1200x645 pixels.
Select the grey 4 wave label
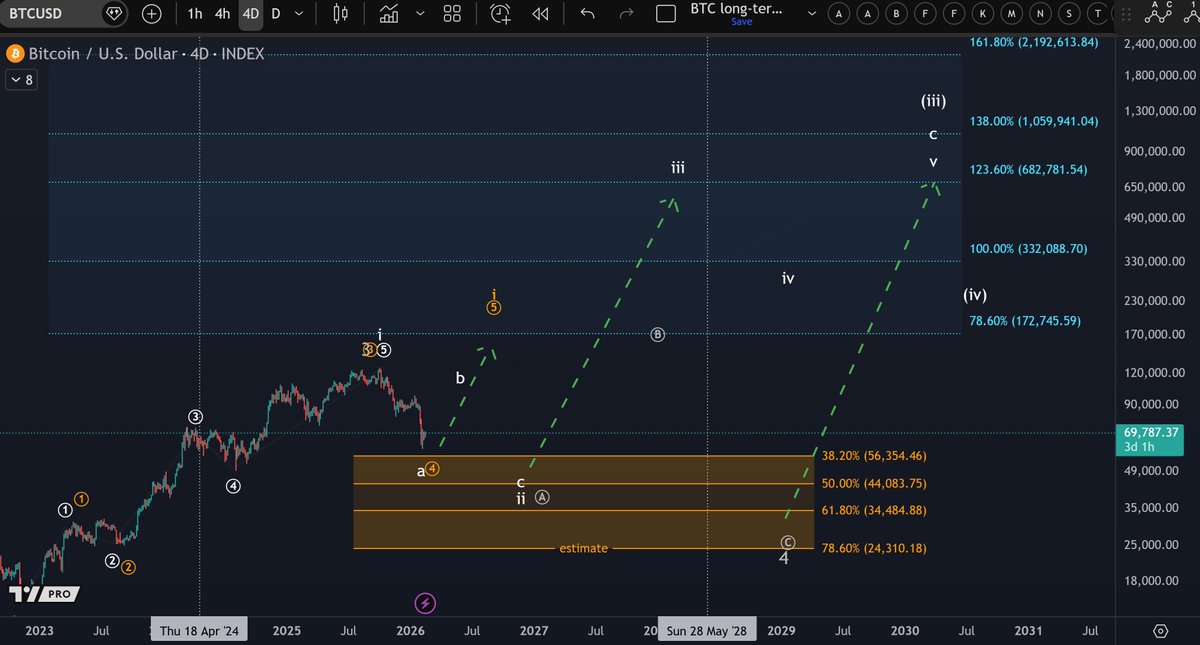coord(784,557)
